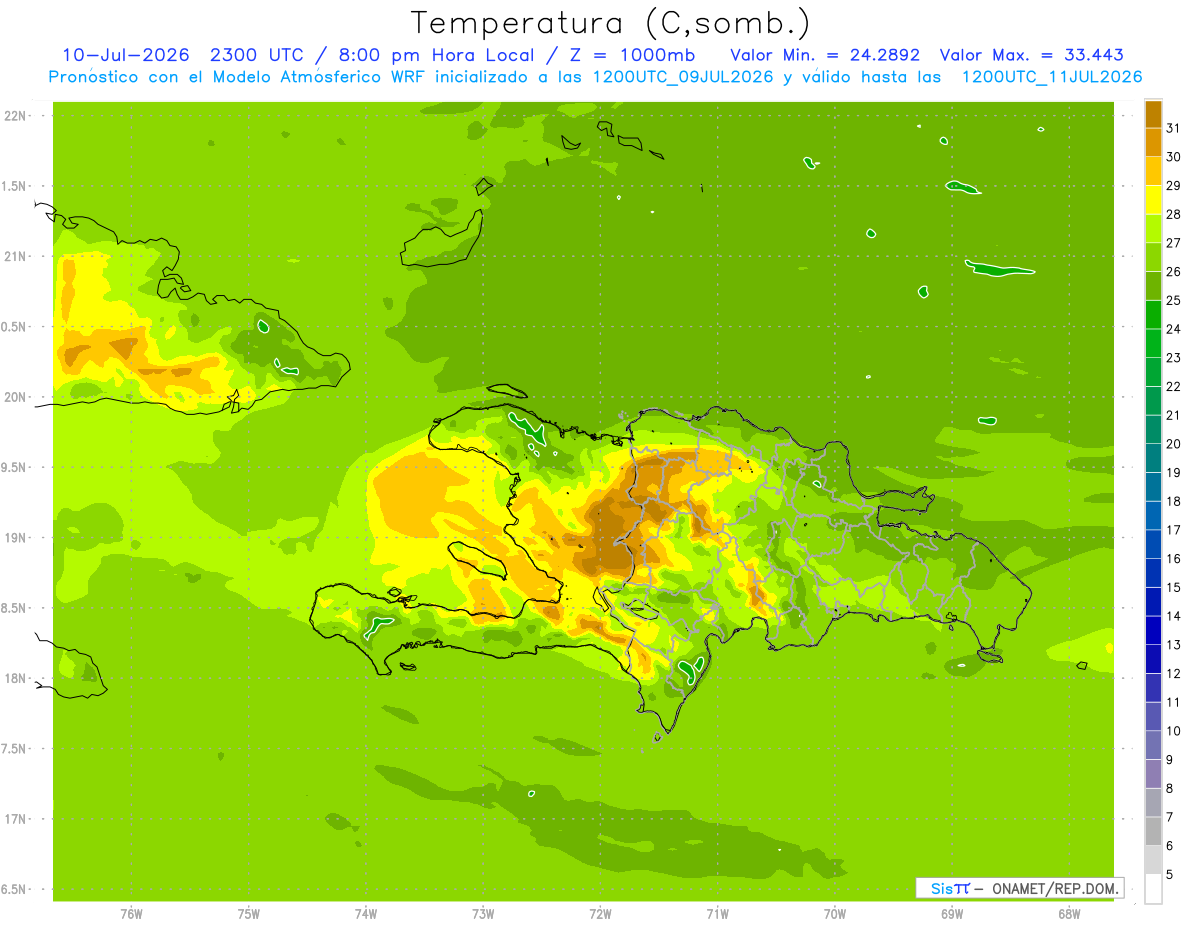Screen dimensions: 1200x927
Task: Pick legend color band between 25 and 26
Action: tap(1153, 286)
